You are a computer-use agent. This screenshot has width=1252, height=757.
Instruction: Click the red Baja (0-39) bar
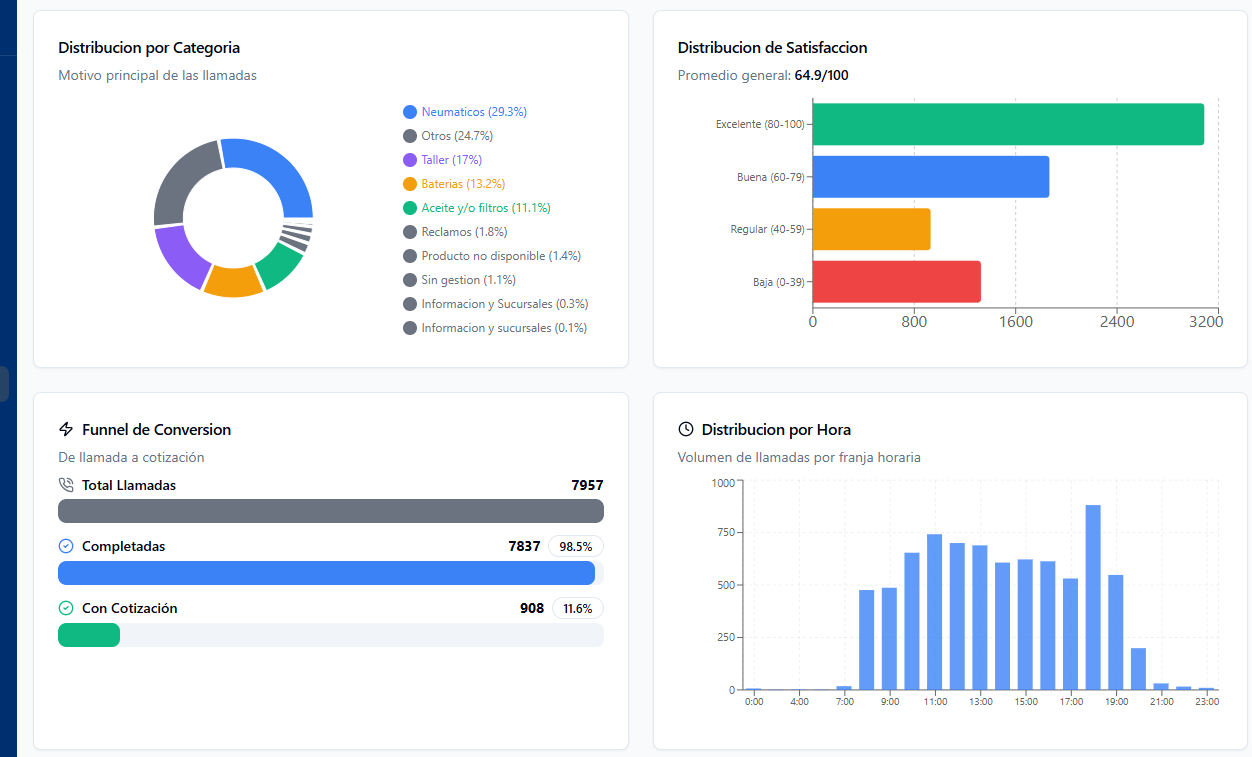pyautogui.click(x=897, y=281)
